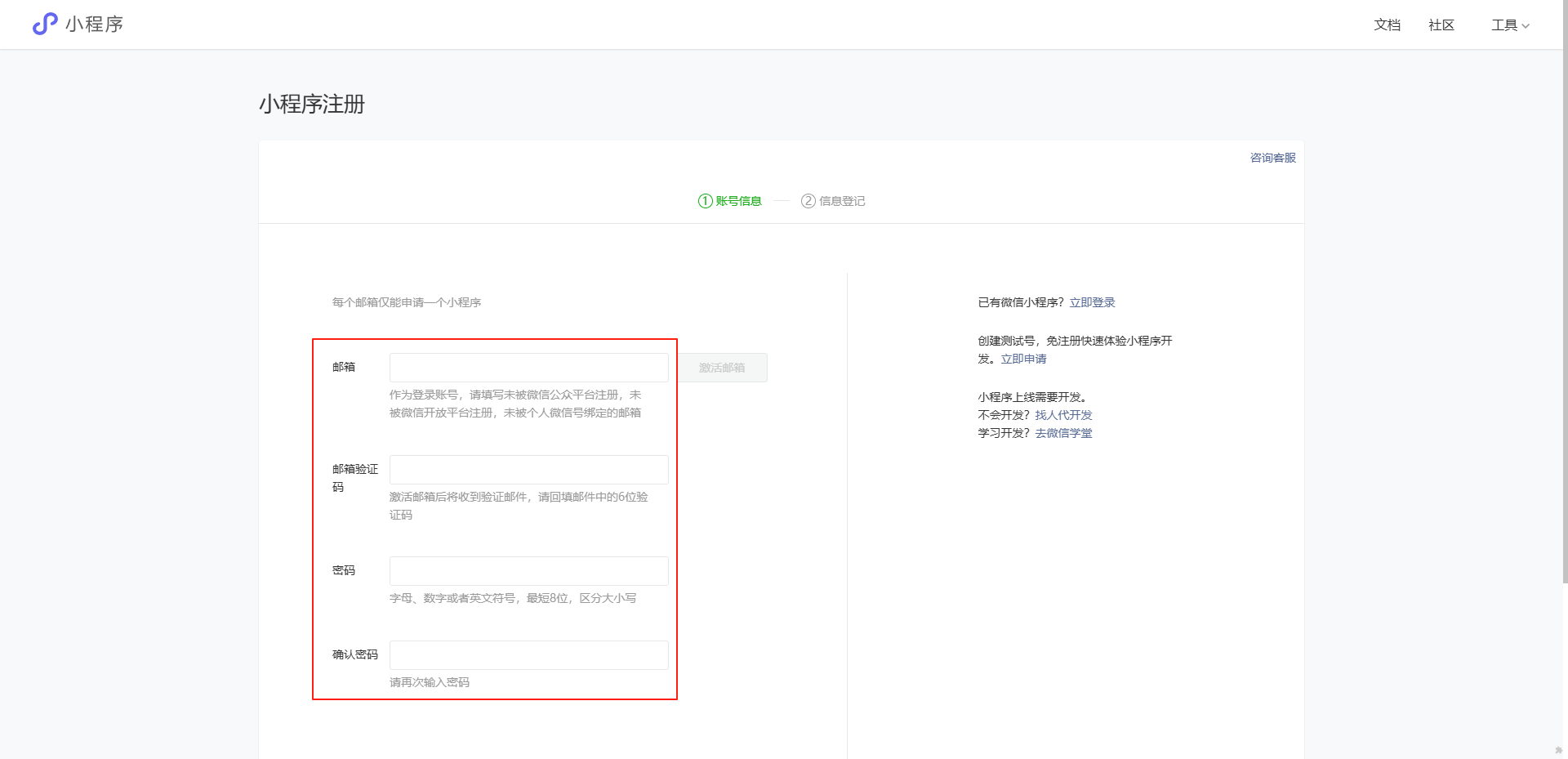
Task: Click the page vertical scrollbar
Action: [1565, 292]
